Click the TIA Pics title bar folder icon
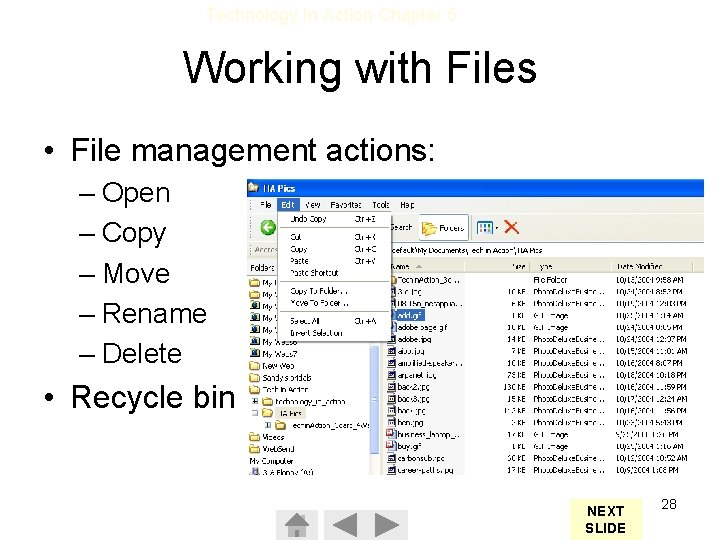Image resolution: width=720 pixels, height=540 pixels. [x=253, y=187]
